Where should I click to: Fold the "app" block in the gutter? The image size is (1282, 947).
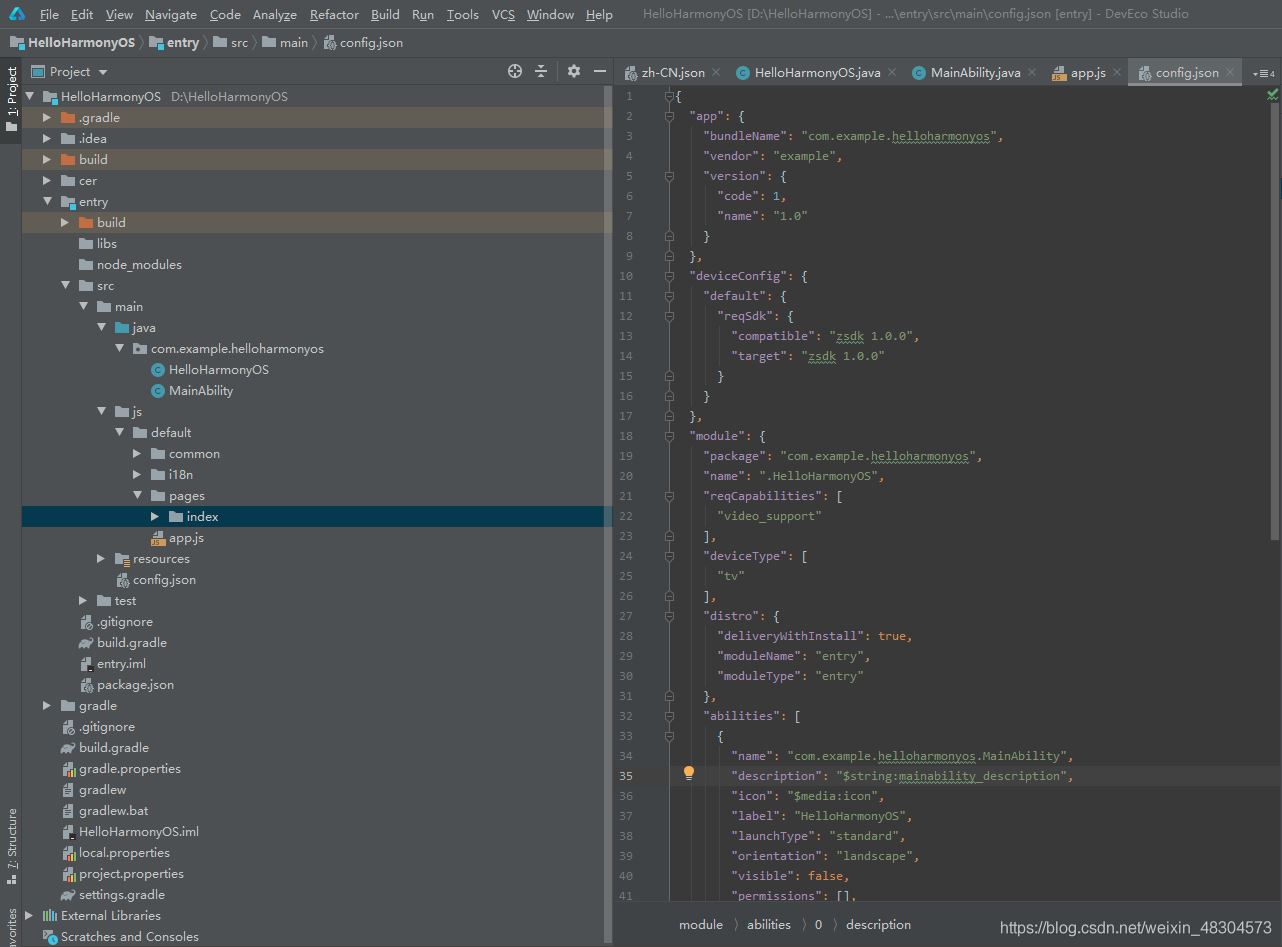[669, 116]
